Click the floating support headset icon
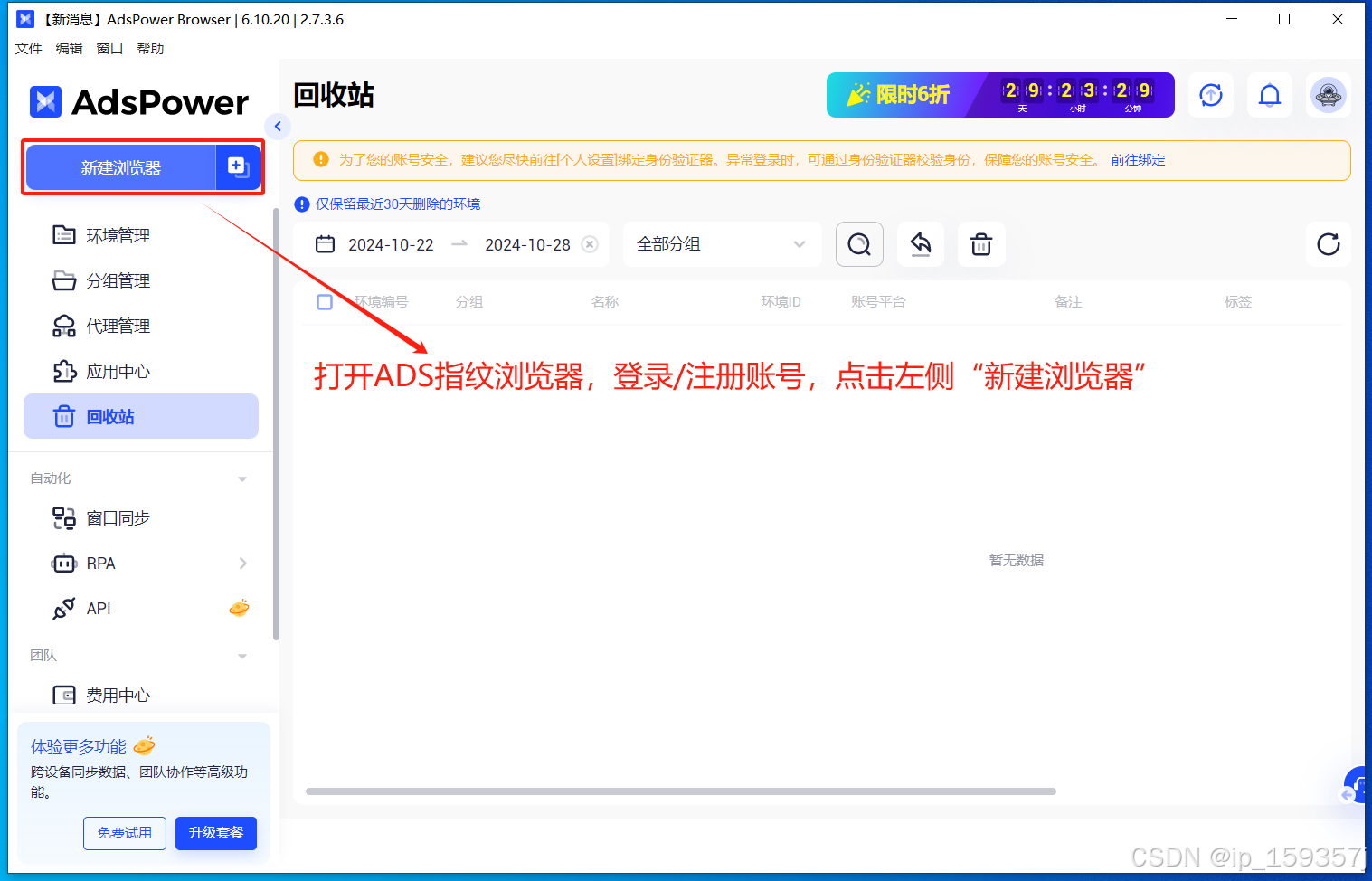The height and width of the screenshot is (881, 1372). pos(1355,785)
